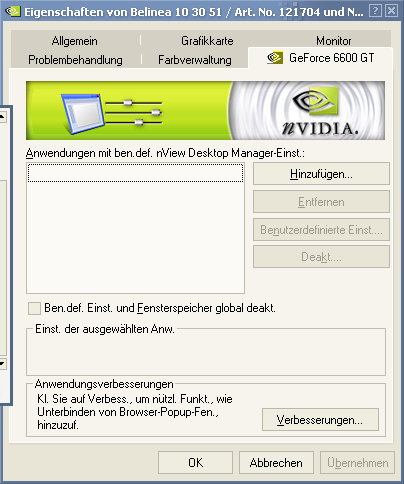Click the NVIDIA icon in the title bar
The height and width of the screenshot is (484, 404).
click(x=13, y=12)
